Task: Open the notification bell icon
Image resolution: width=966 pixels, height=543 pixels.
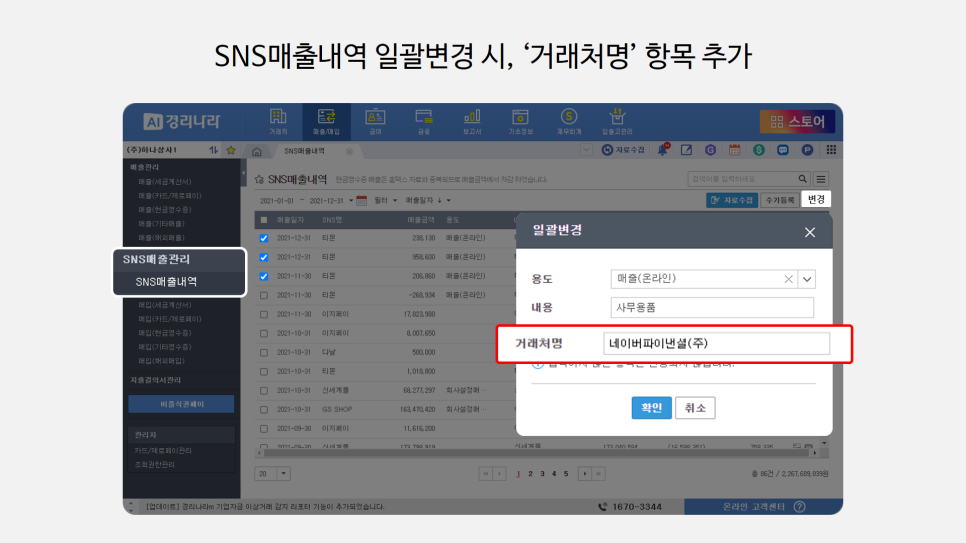Action: tap(663, 150)
